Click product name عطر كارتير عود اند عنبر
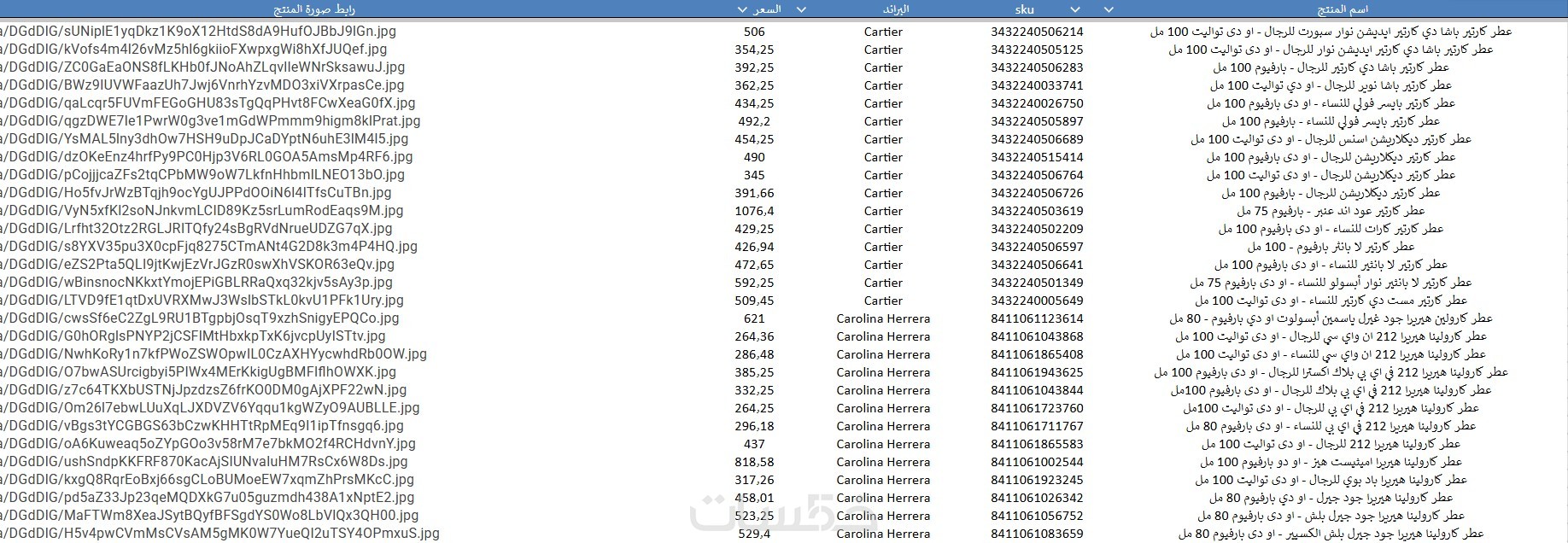Image resolution: width=1568 pixels, height=543 pixels. 1331,211
